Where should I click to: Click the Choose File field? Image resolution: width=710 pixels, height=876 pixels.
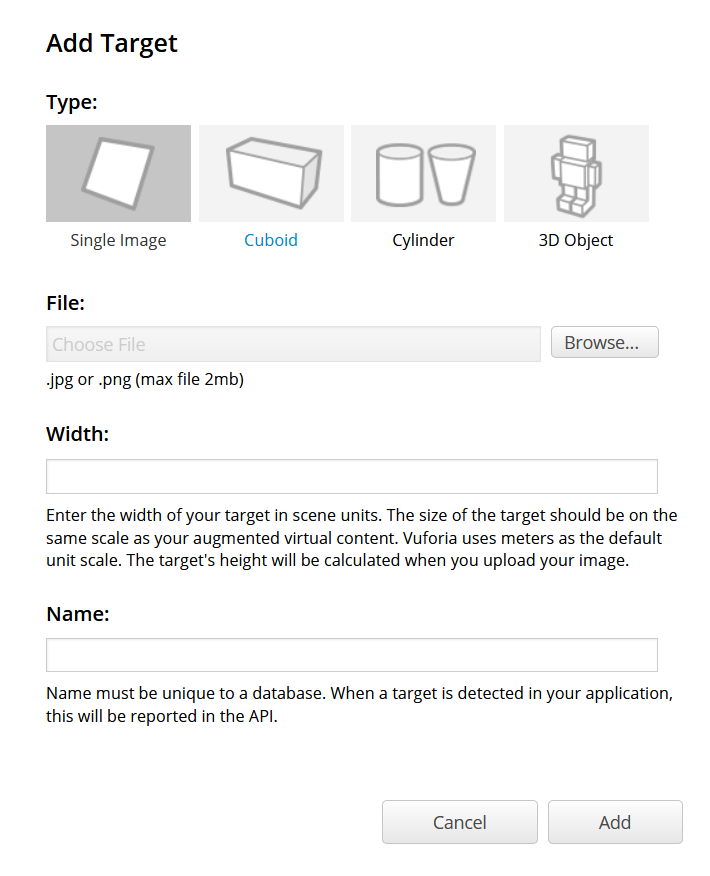tap(293, 343)
